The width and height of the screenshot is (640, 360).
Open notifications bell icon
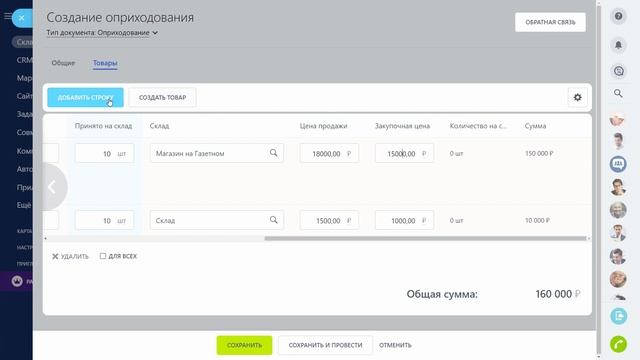[x=618, y=44]
